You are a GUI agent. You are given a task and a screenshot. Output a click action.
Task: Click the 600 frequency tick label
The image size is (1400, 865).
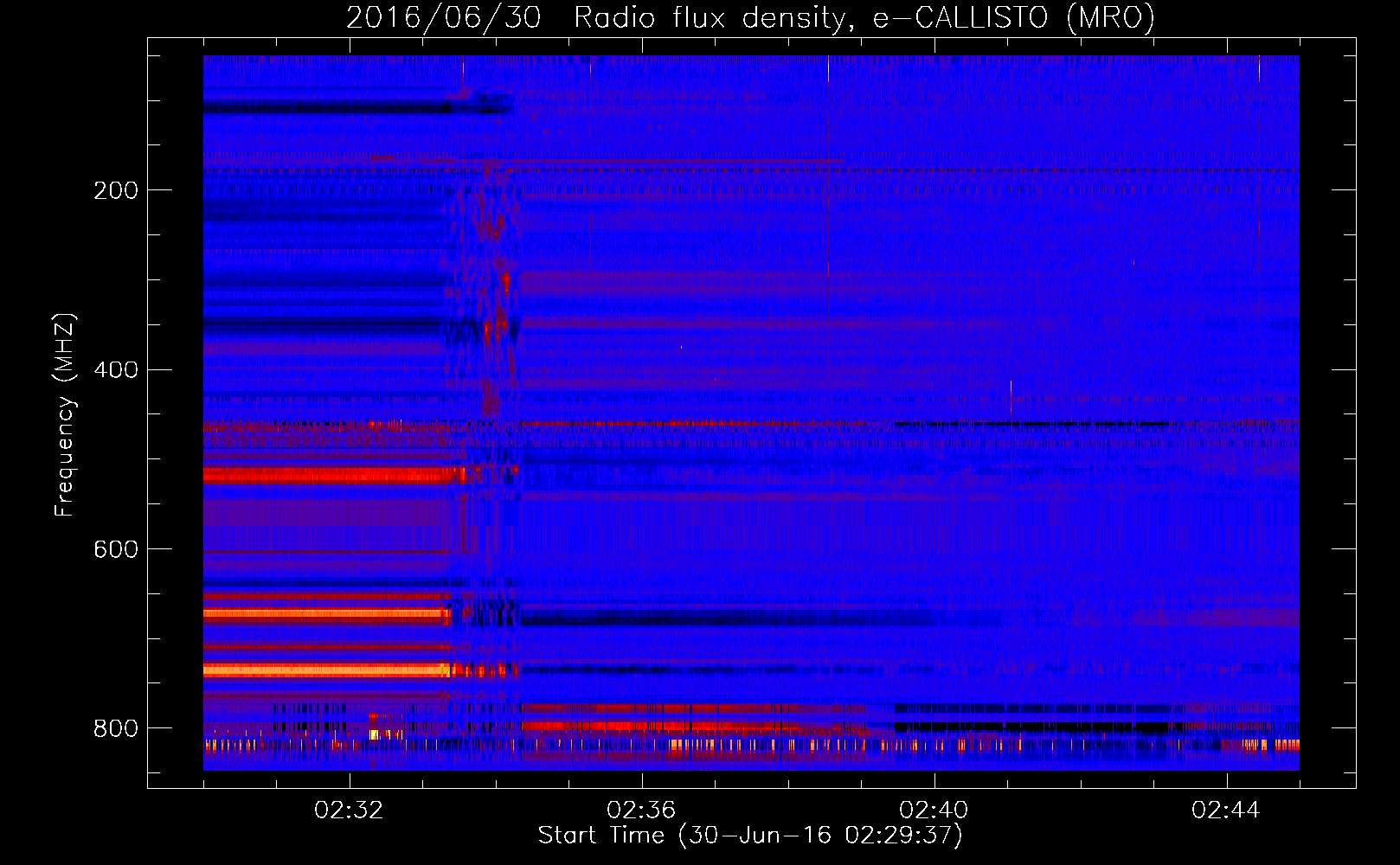coord(116,550)
